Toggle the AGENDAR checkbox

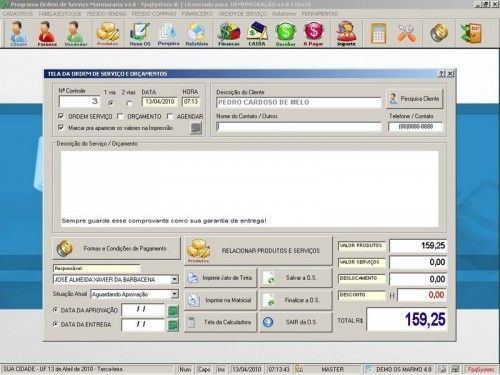click(170, 116)
